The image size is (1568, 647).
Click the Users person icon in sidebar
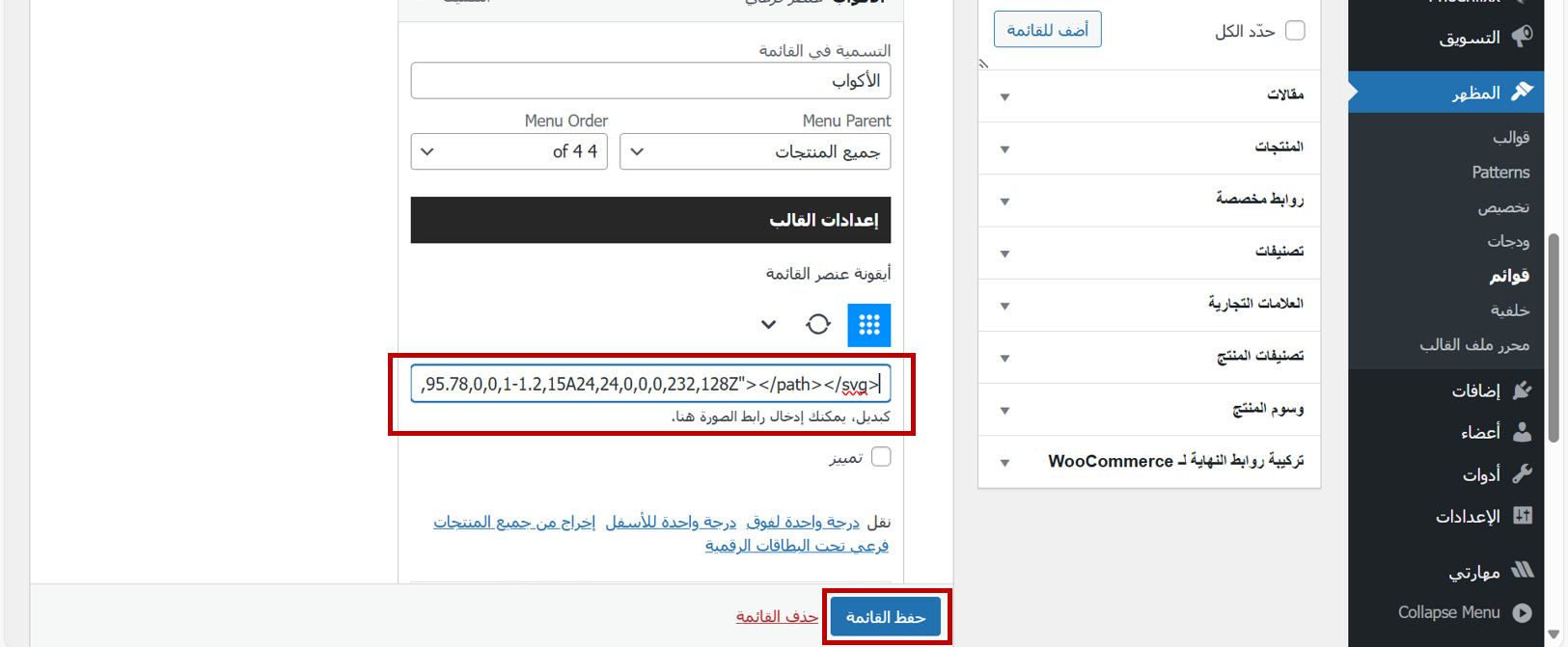click(x=1522, y=431)
